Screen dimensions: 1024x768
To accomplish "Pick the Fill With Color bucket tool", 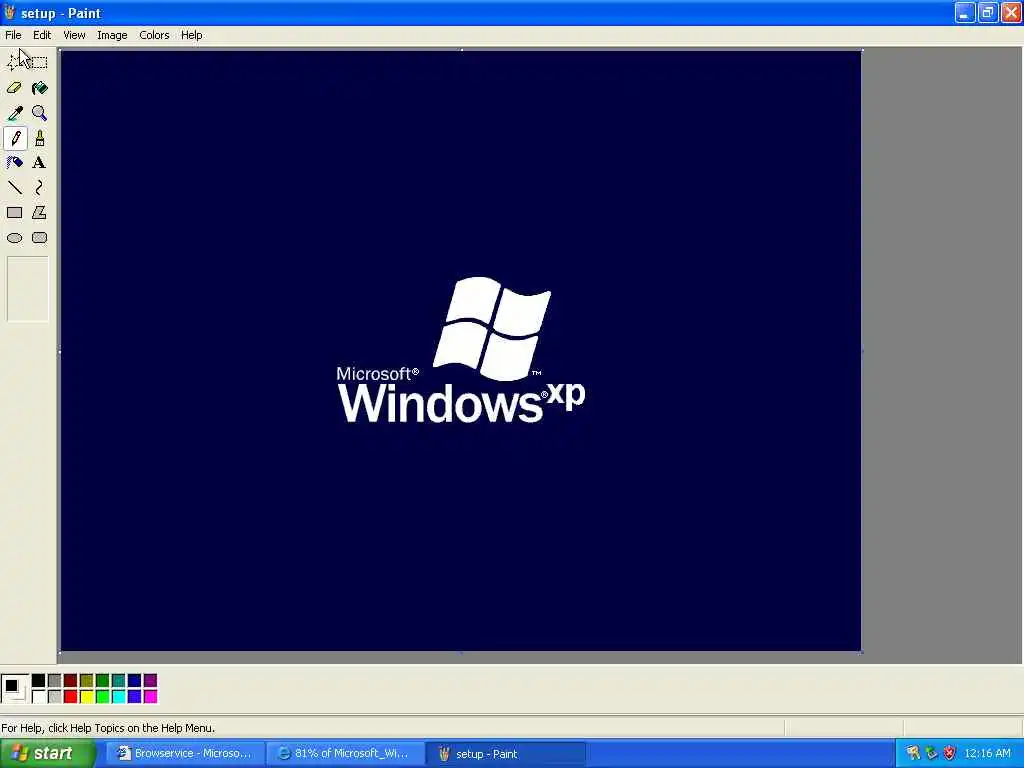I will click(39, 88).
